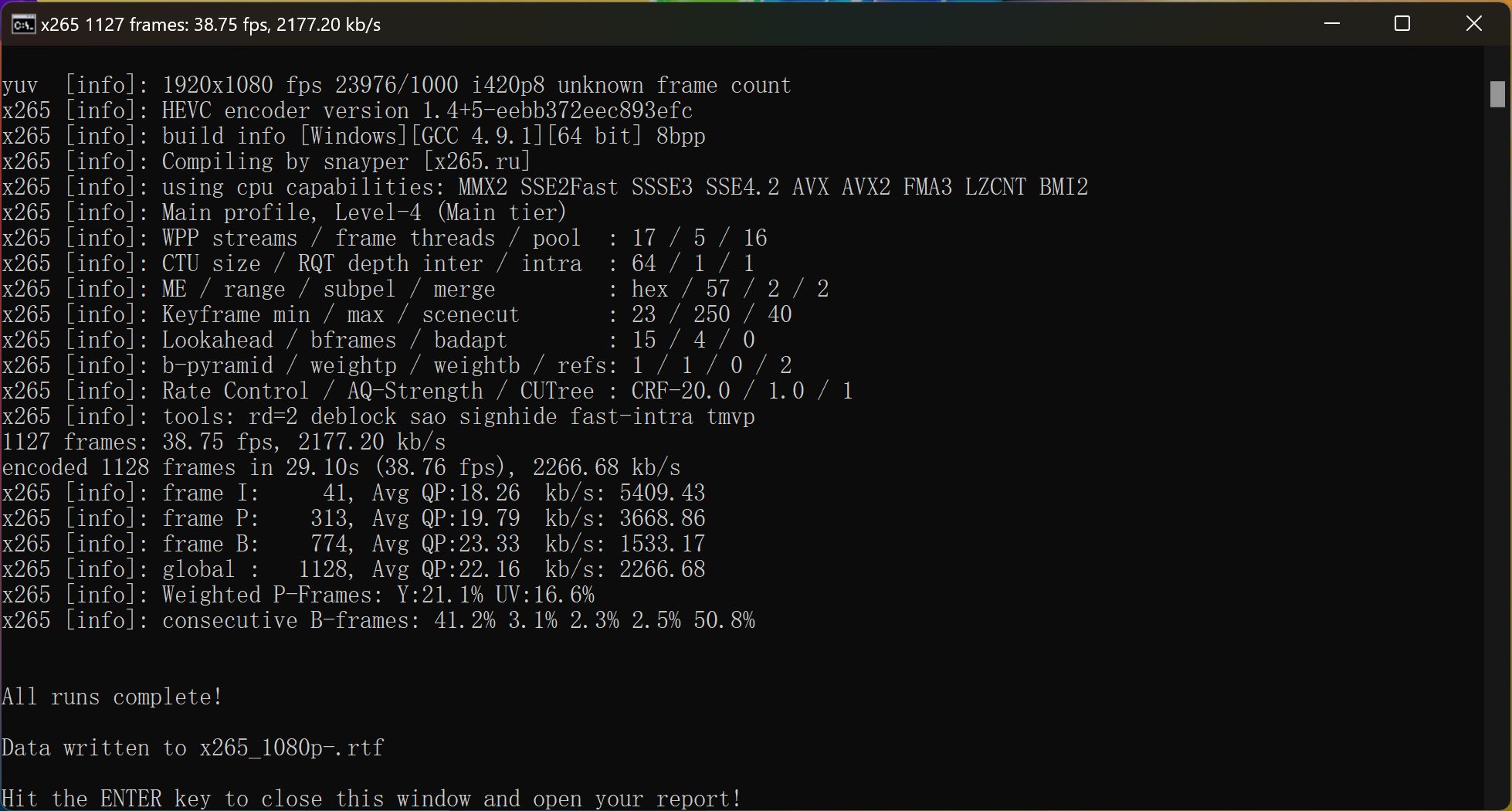Click the console icon in title bar

(x=23, y=25)
